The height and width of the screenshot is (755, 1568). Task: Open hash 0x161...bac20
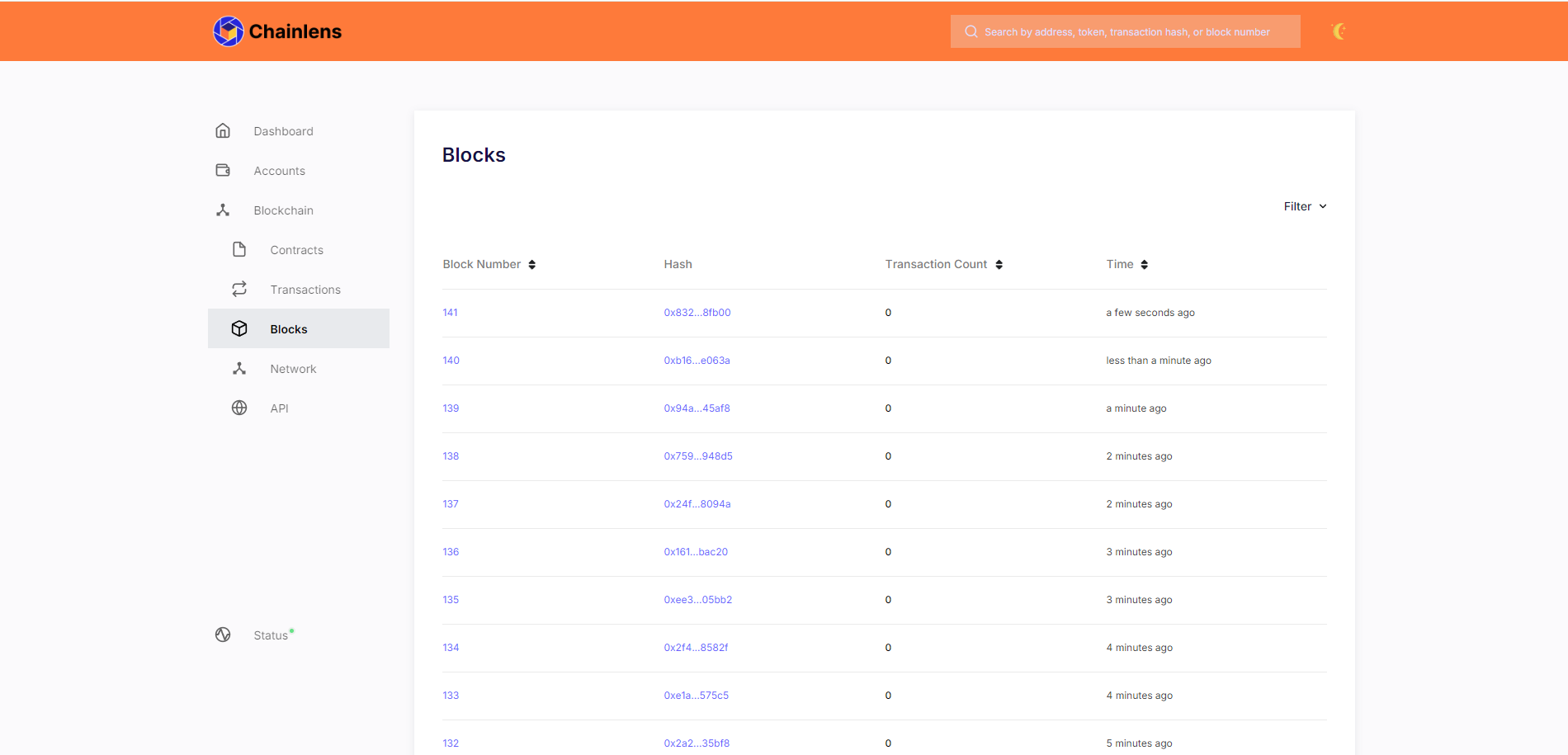[x=696, y=552]
